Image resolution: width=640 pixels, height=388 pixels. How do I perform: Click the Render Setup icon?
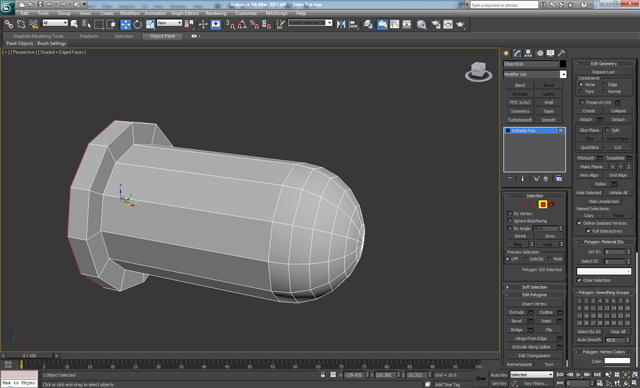pos(436,24)
